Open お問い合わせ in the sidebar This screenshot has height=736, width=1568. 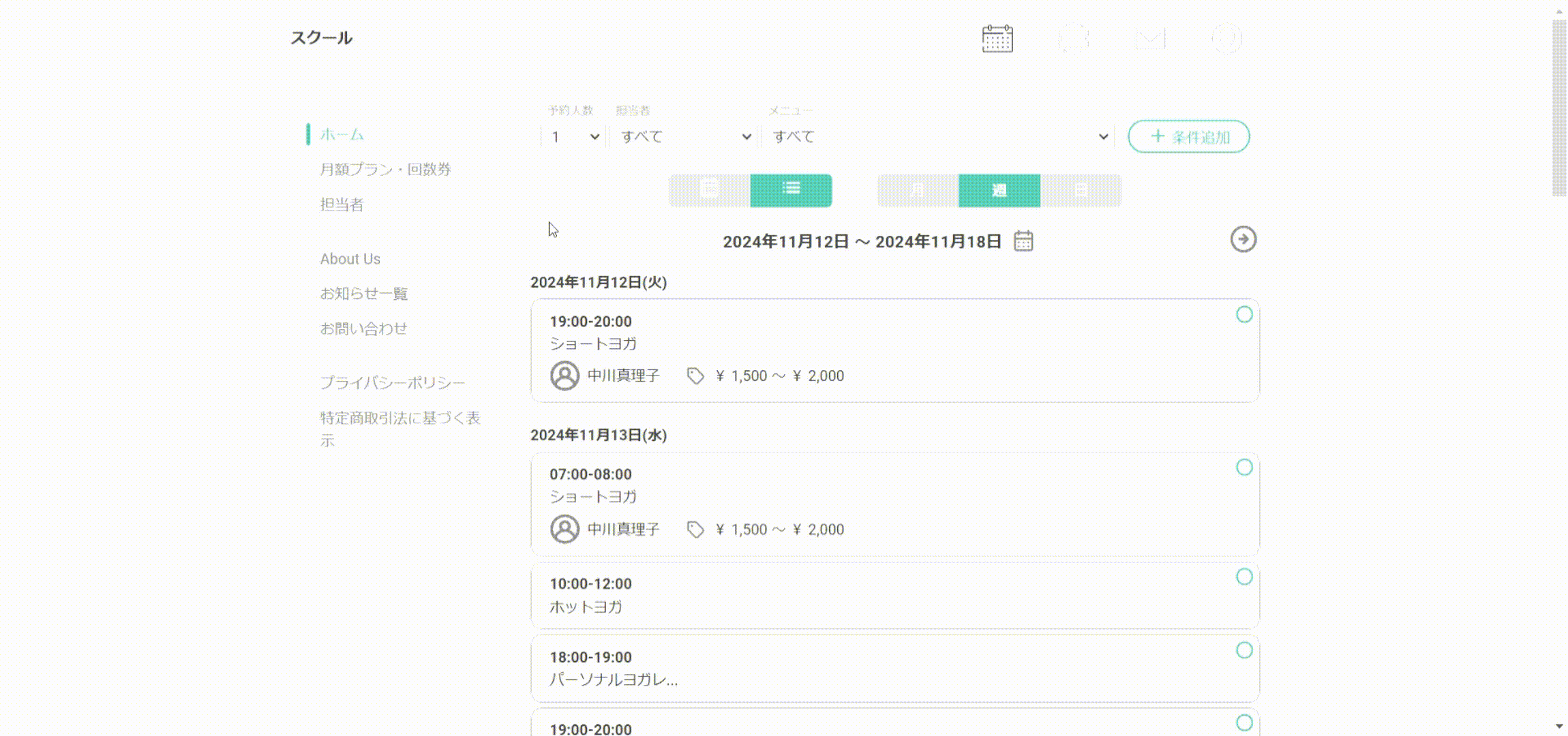pos(364,328)
